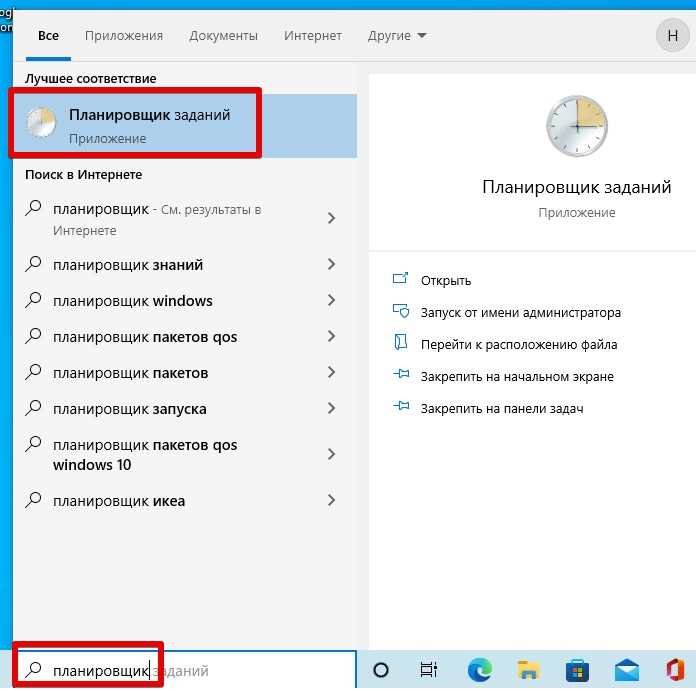Click the pin icon for панели задач
This screenshot has width=696, height=691.
point(401,406)
